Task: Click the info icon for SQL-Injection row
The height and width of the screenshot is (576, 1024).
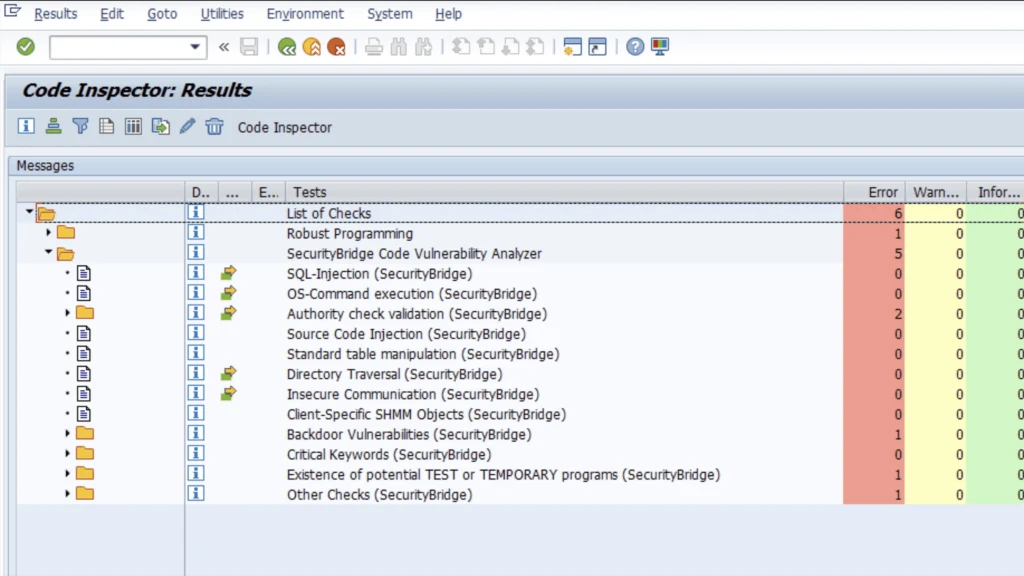Action: [196, 272]
